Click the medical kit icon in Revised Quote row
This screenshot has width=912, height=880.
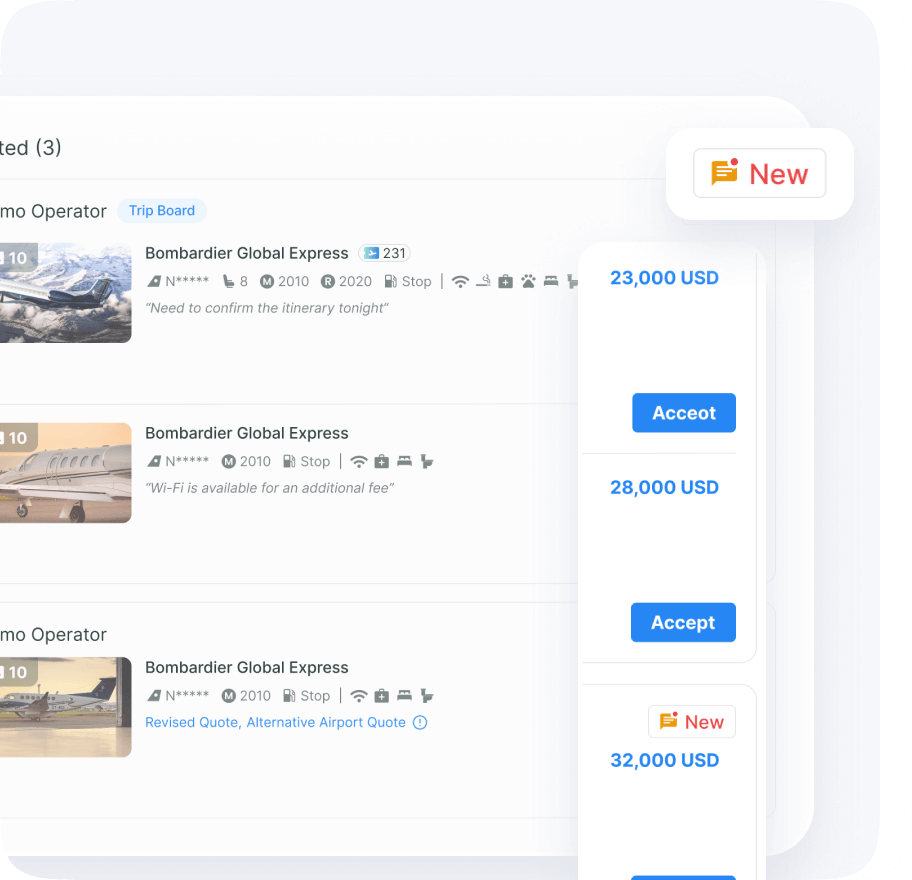(382, 696)
